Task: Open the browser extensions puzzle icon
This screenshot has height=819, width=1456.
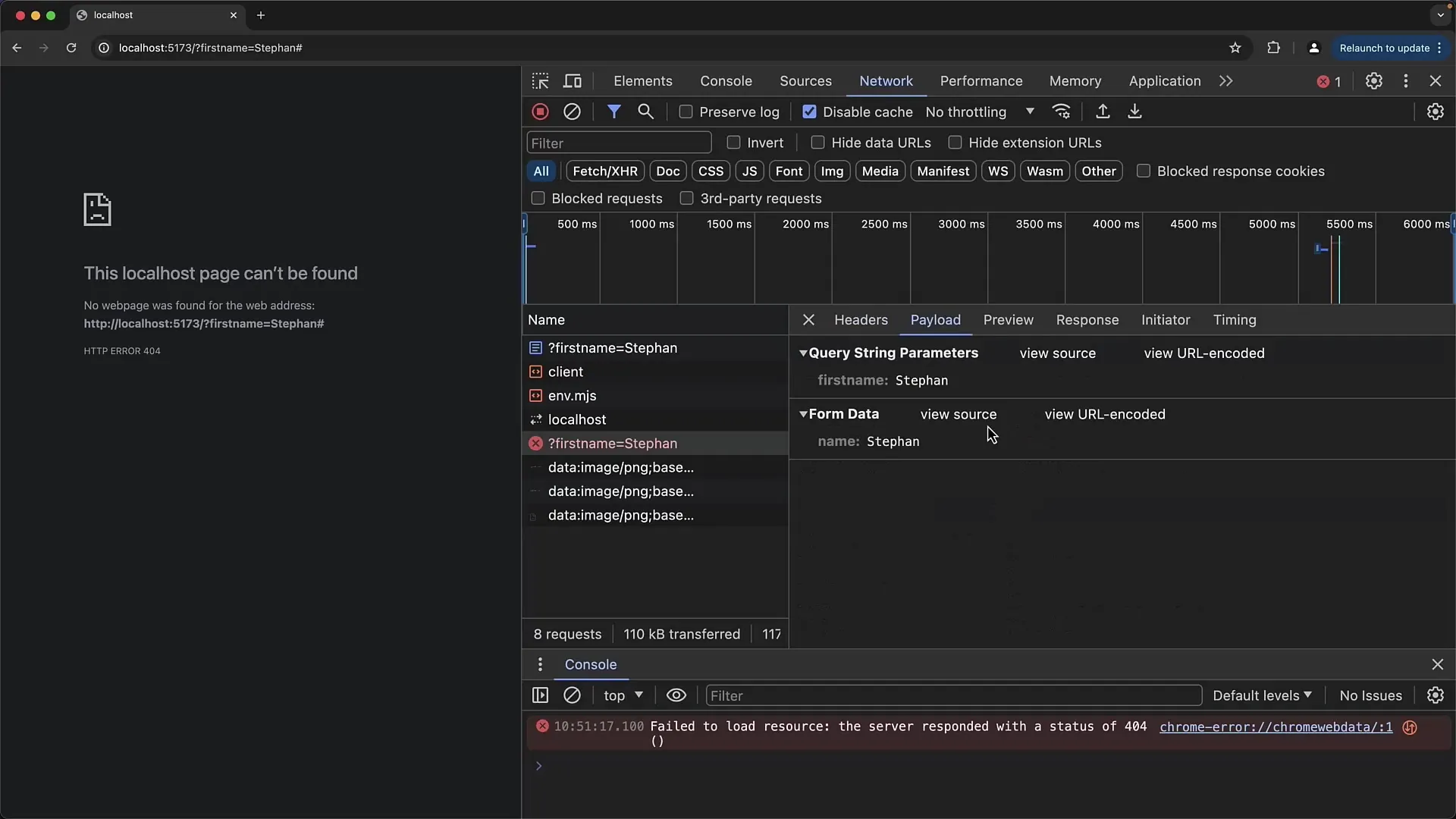Action: click(x=1273, y=48)
